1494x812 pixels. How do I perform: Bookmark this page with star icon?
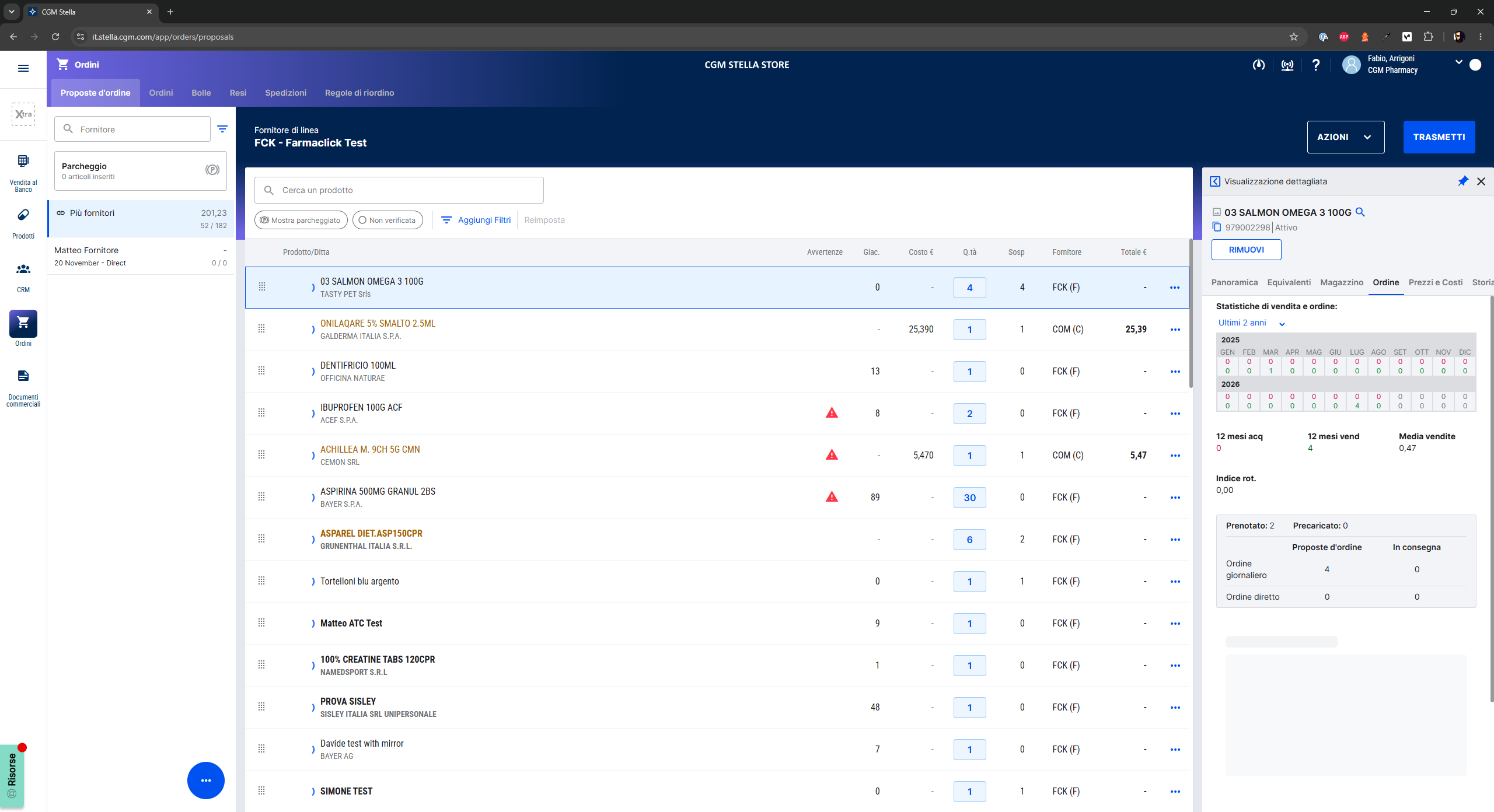(x=1294, y=37)
